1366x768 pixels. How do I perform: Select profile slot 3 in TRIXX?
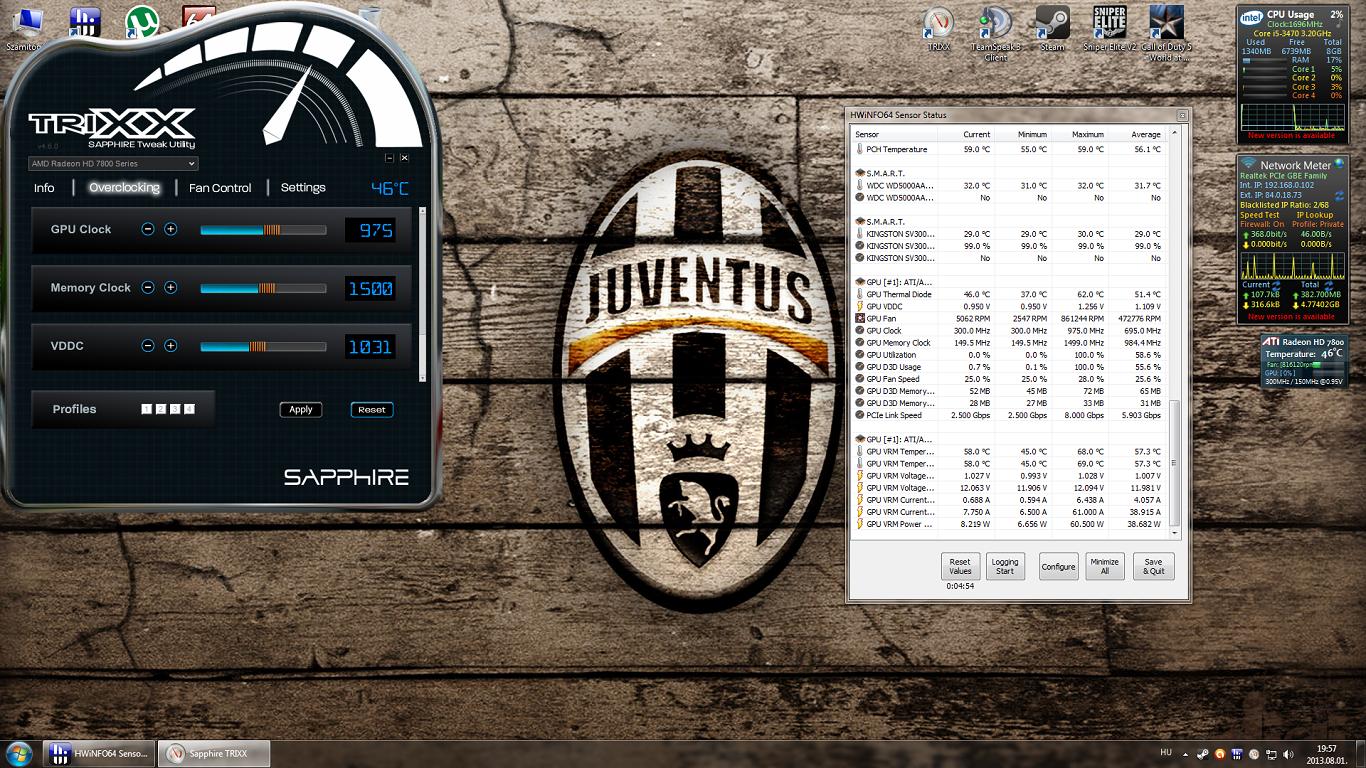[175, 409]
